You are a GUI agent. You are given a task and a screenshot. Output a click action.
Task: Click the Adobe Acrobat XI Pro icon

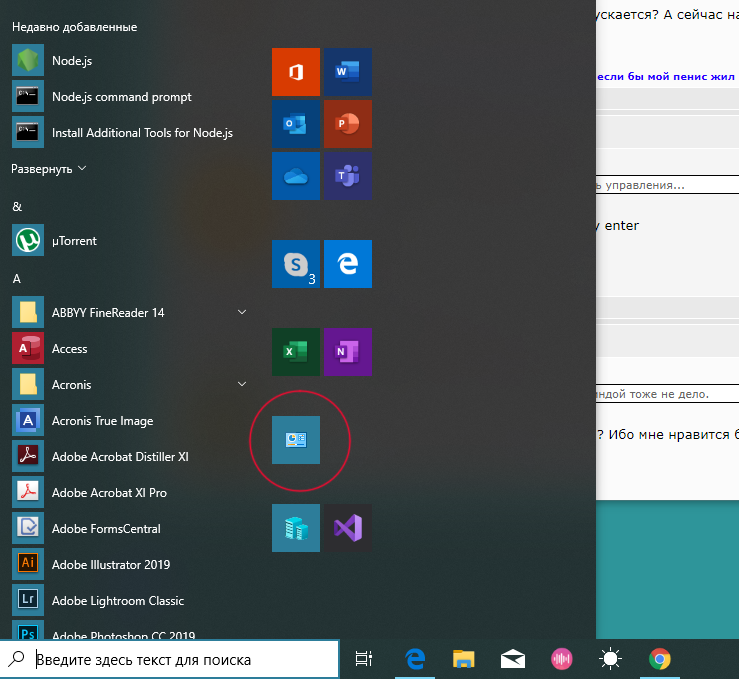click(x=28, y=492)
